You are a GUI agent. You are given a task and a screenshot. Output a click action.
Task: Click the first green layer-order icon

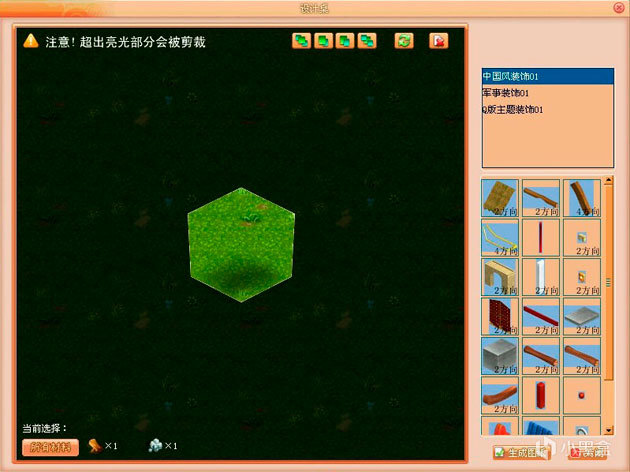[301, 41]
